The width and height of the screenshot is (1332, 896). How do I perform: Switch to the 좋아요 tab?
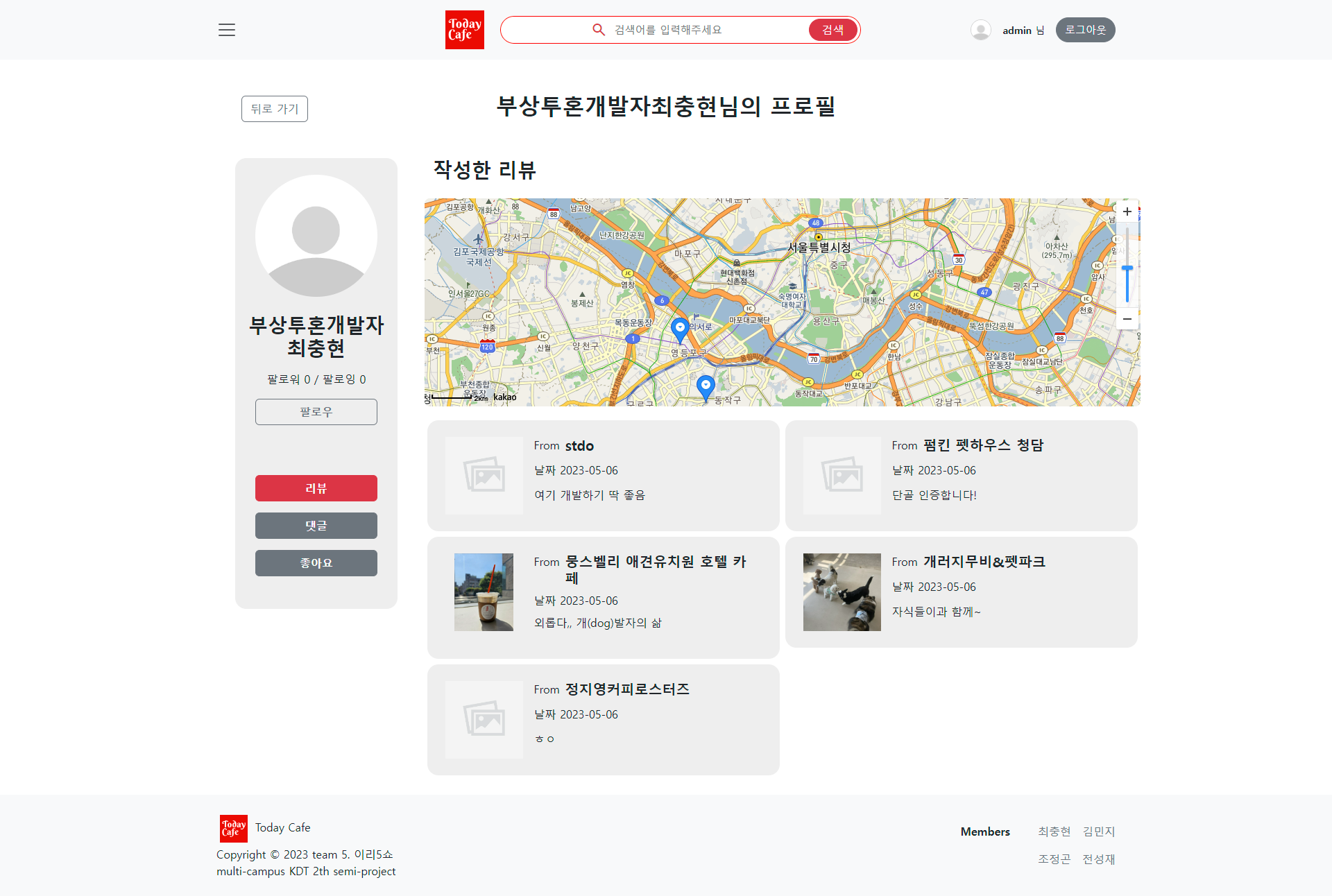316,563
